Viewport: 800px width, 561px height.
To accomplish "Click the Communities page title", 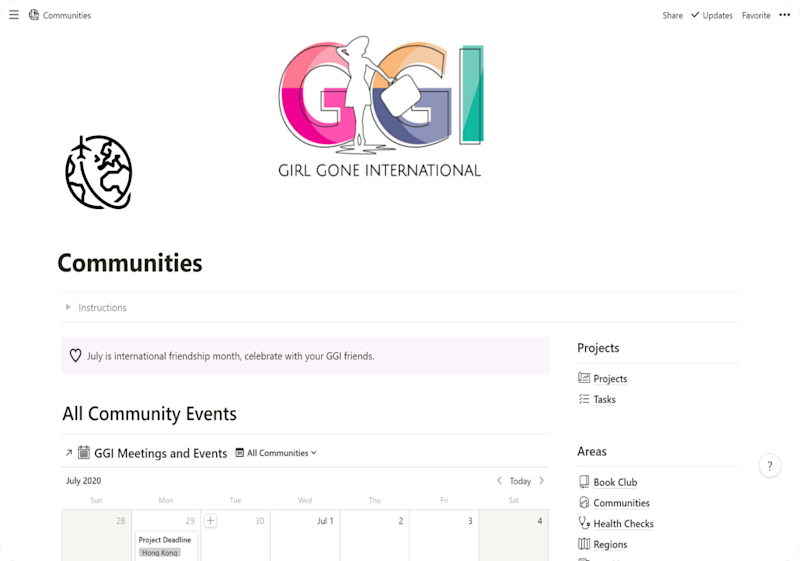I will click(130, 263).
